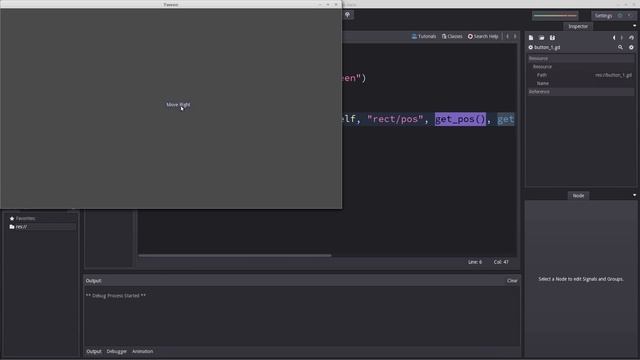Click Search Help in script editor
This screenshot has height=360, width=640.
click(483, 36)
